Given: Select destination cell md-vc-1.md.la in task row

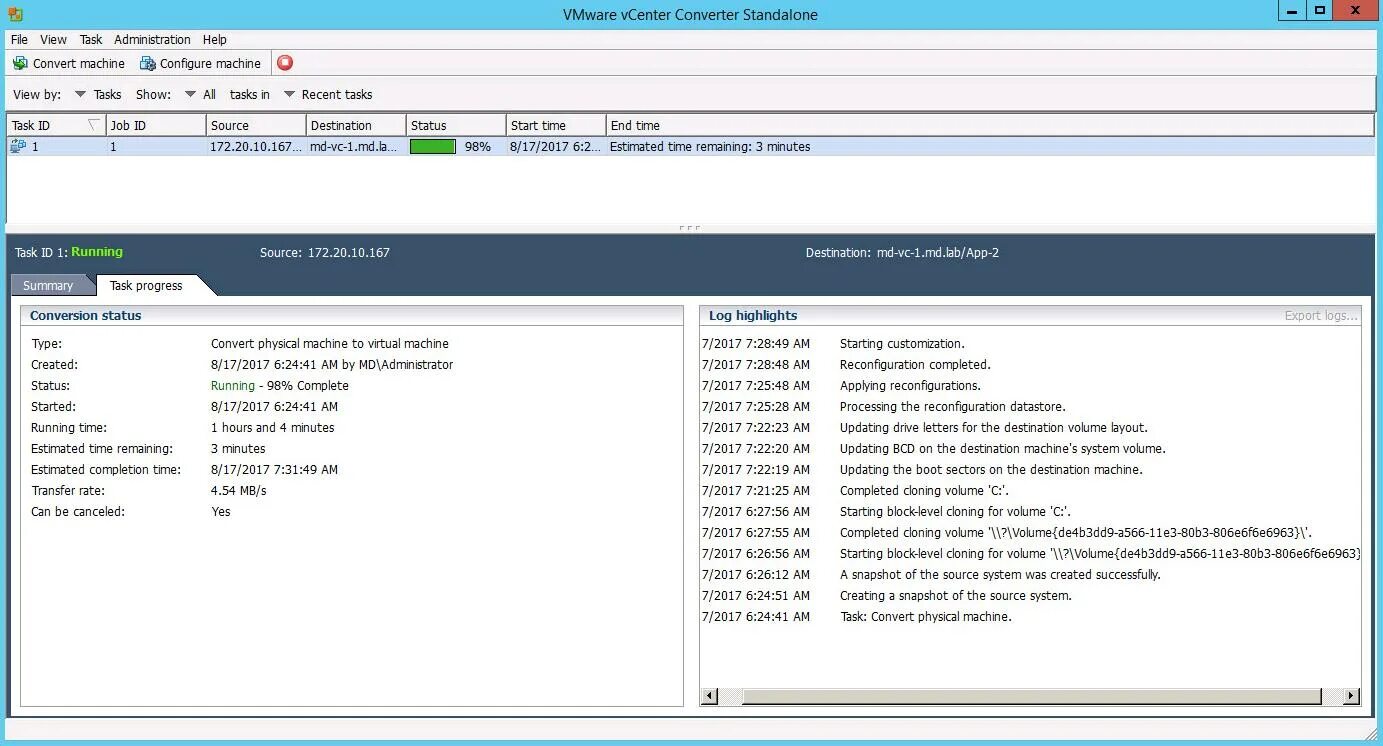Looking at the screenshot, I should (x=356, y=146).
